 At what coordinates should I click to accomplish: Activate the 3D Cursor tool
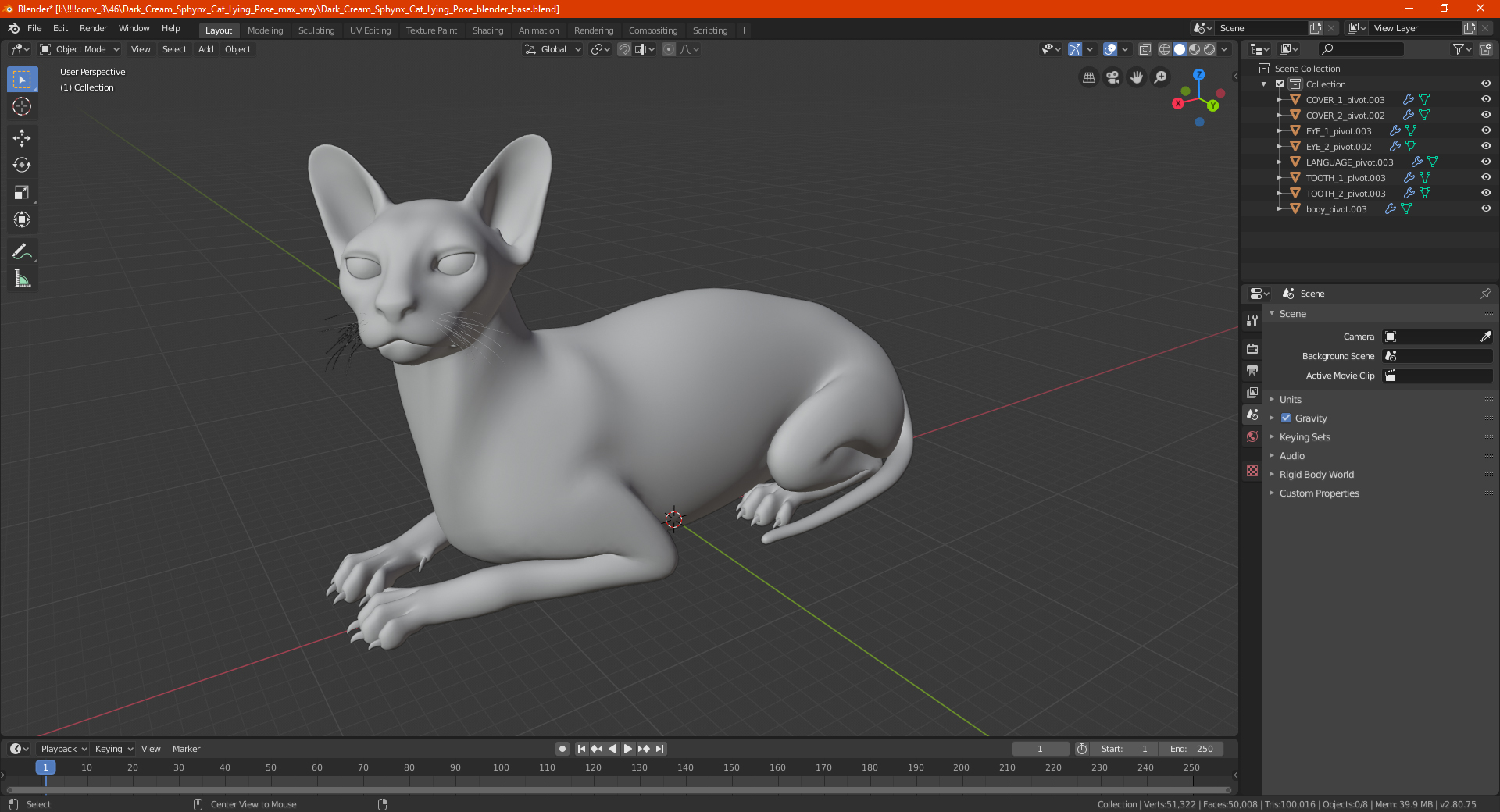click(22, 106)
